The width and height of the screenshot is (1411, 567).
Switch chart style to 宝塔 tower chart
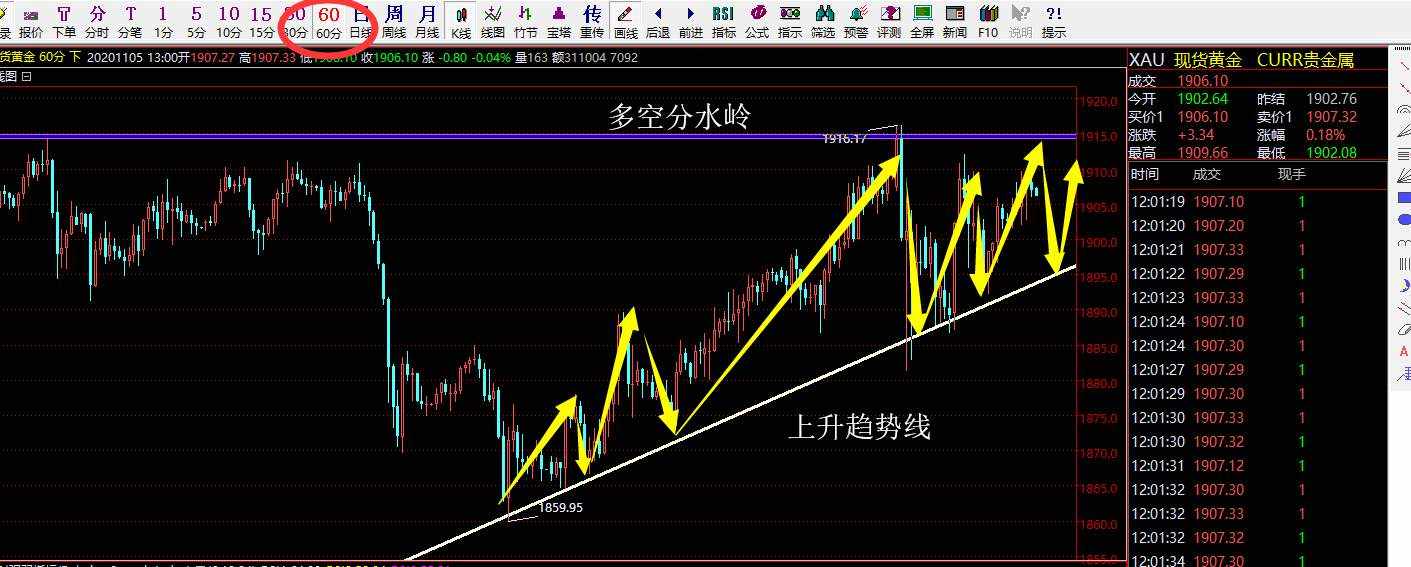(559, 22)
